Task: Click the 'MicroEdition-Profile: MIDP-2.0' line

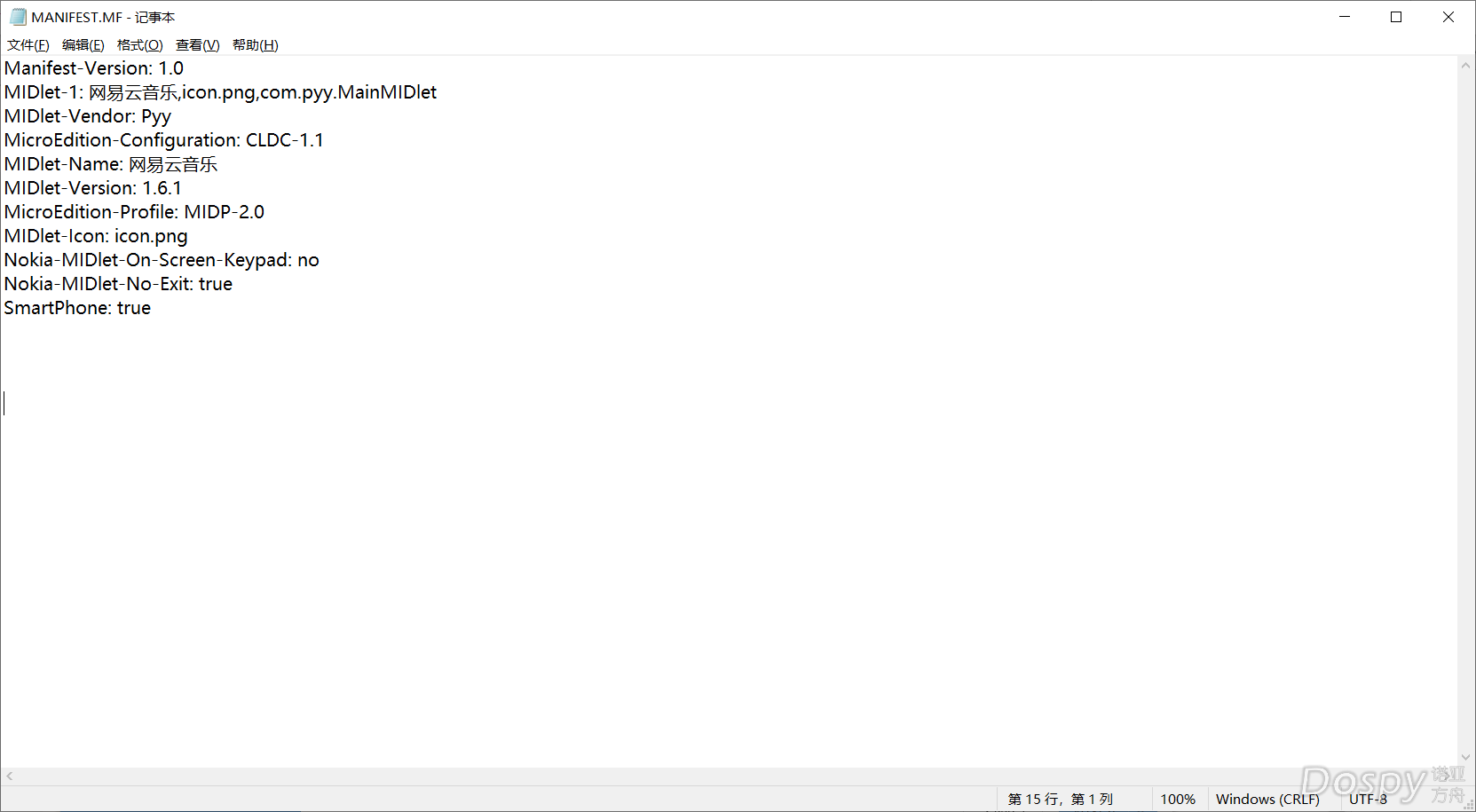Action: [134, 212]
